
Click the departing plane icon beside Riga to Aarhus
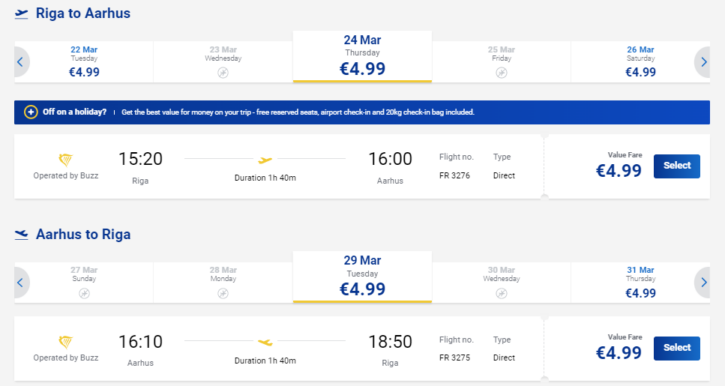(21, 14)
